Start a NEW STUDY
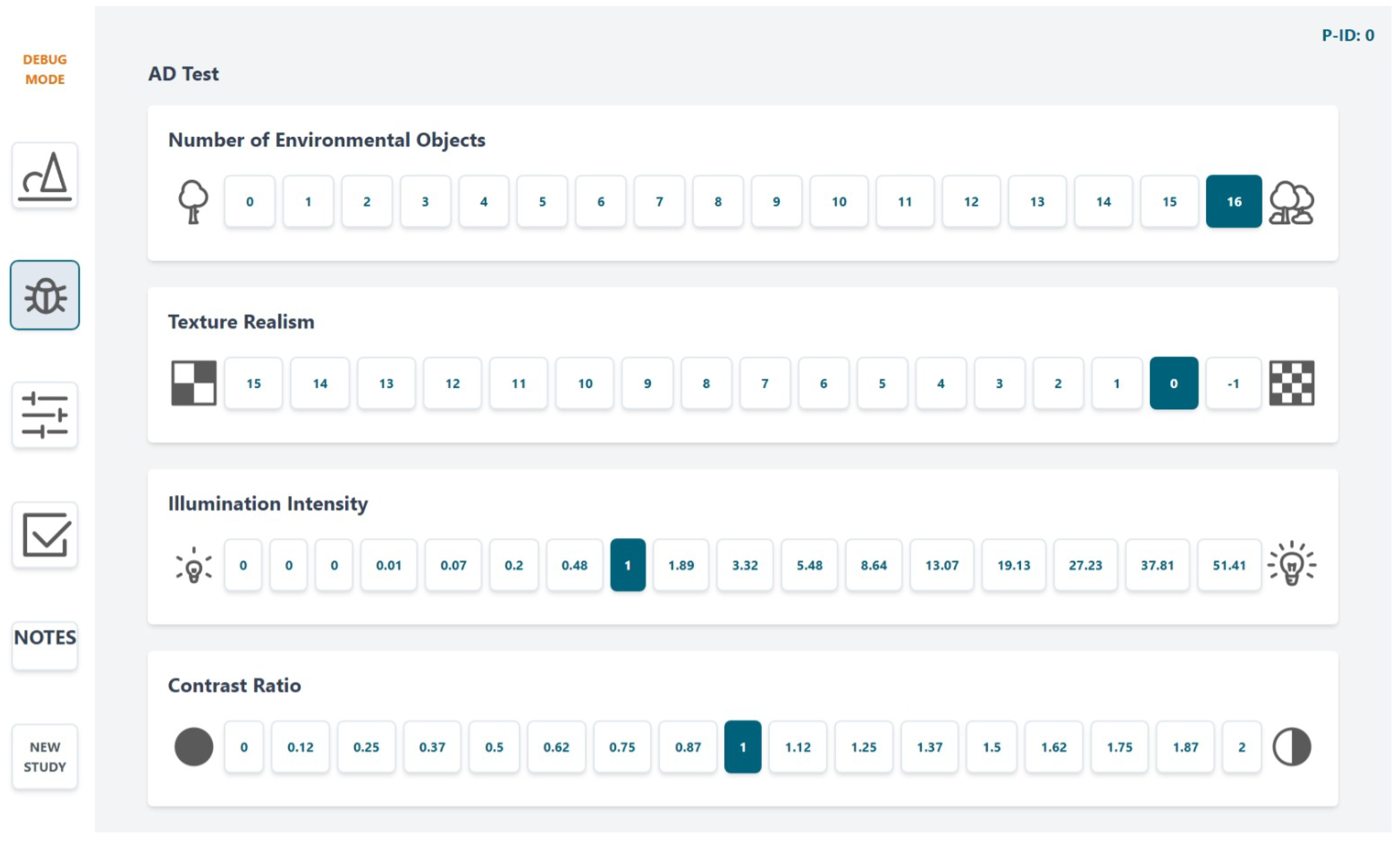The image size is (1400, 843). pos(45,757)
